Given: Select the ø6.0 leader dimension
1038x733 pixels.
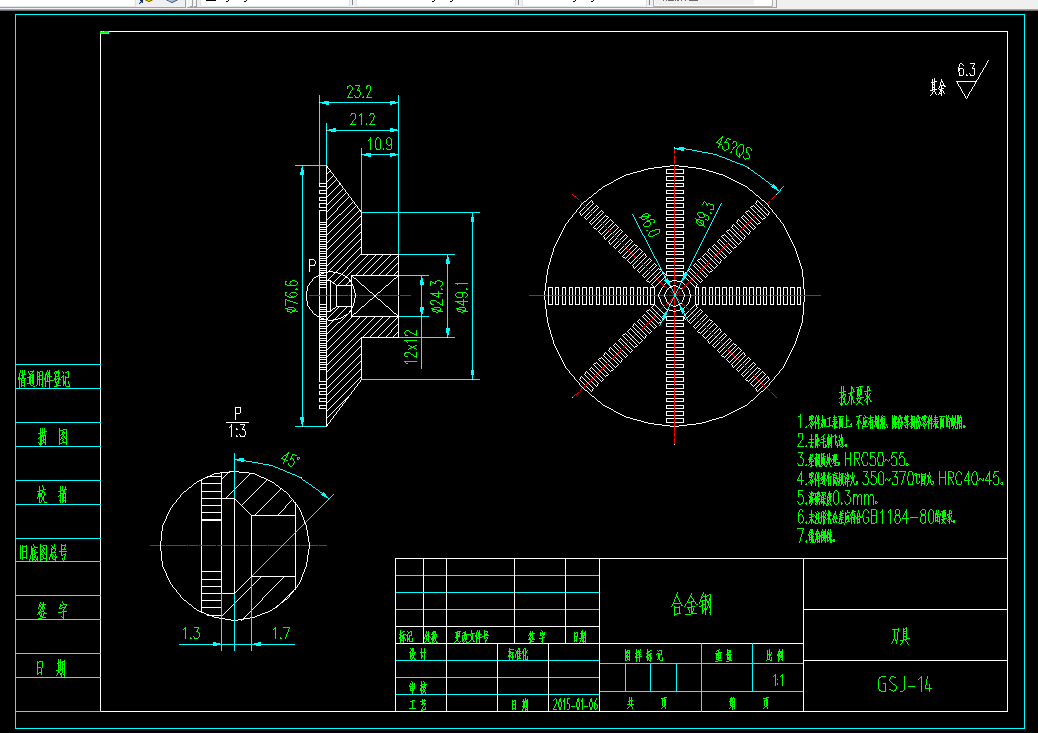Looking at the screenshot, I should tap(649, 225).
